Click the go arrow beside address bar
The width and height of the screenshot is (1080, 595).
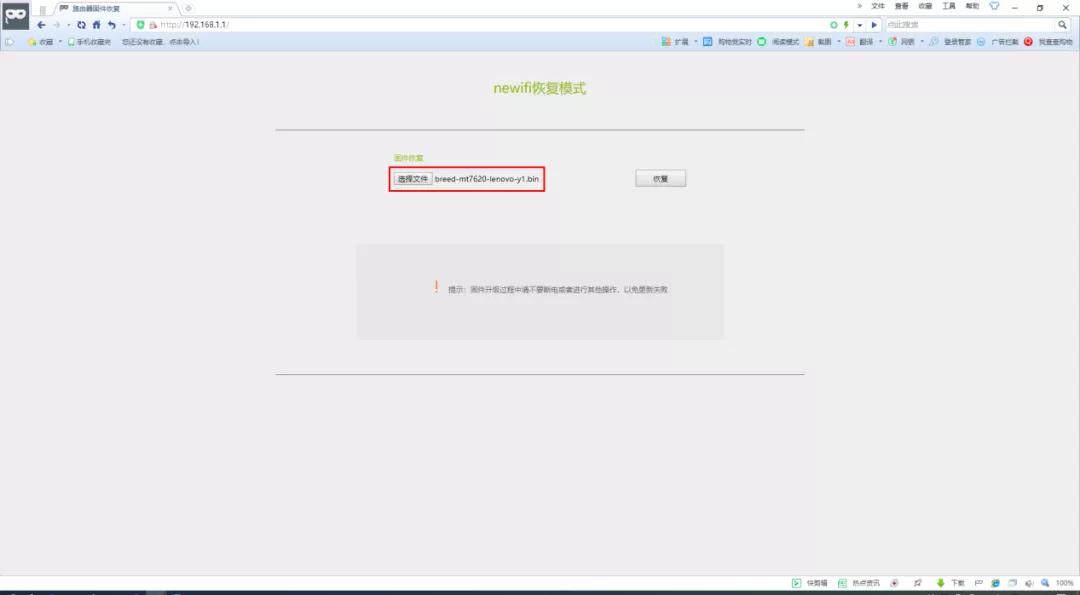click(874, 25)
